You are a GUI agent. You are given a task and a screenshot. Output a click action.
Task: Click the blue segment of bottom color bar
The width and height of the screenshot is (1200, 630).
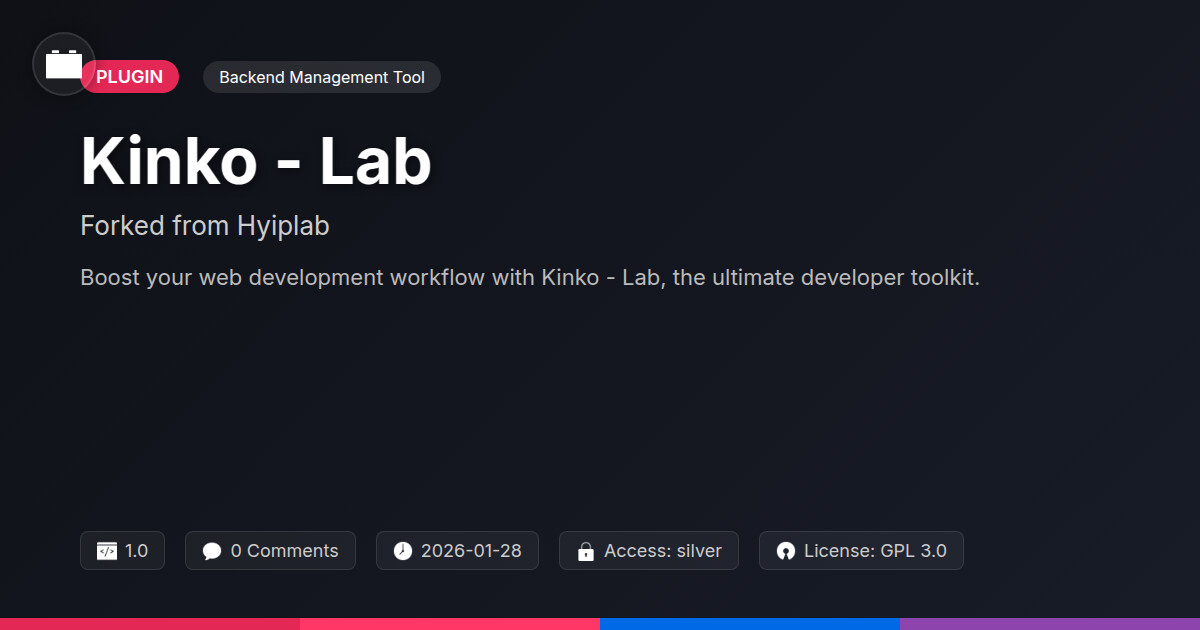pos(750,623)
